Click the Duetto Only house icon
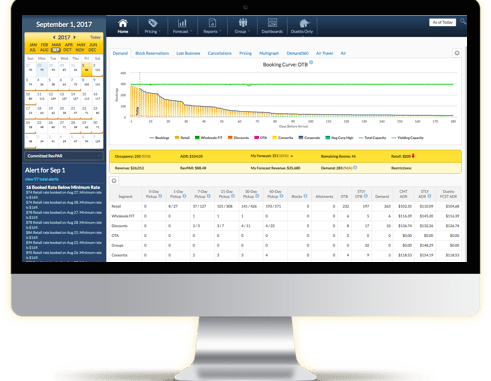This screenshot has height=381, width=491. pos(303,23)
